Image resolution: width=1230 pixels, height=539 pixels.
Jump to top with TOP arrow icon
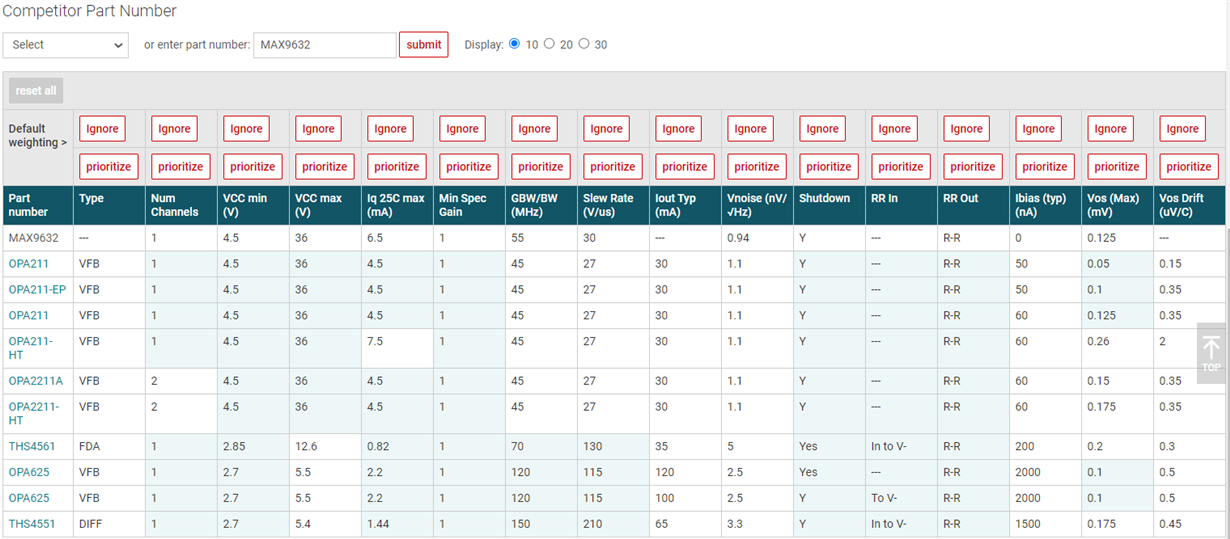1211,353
